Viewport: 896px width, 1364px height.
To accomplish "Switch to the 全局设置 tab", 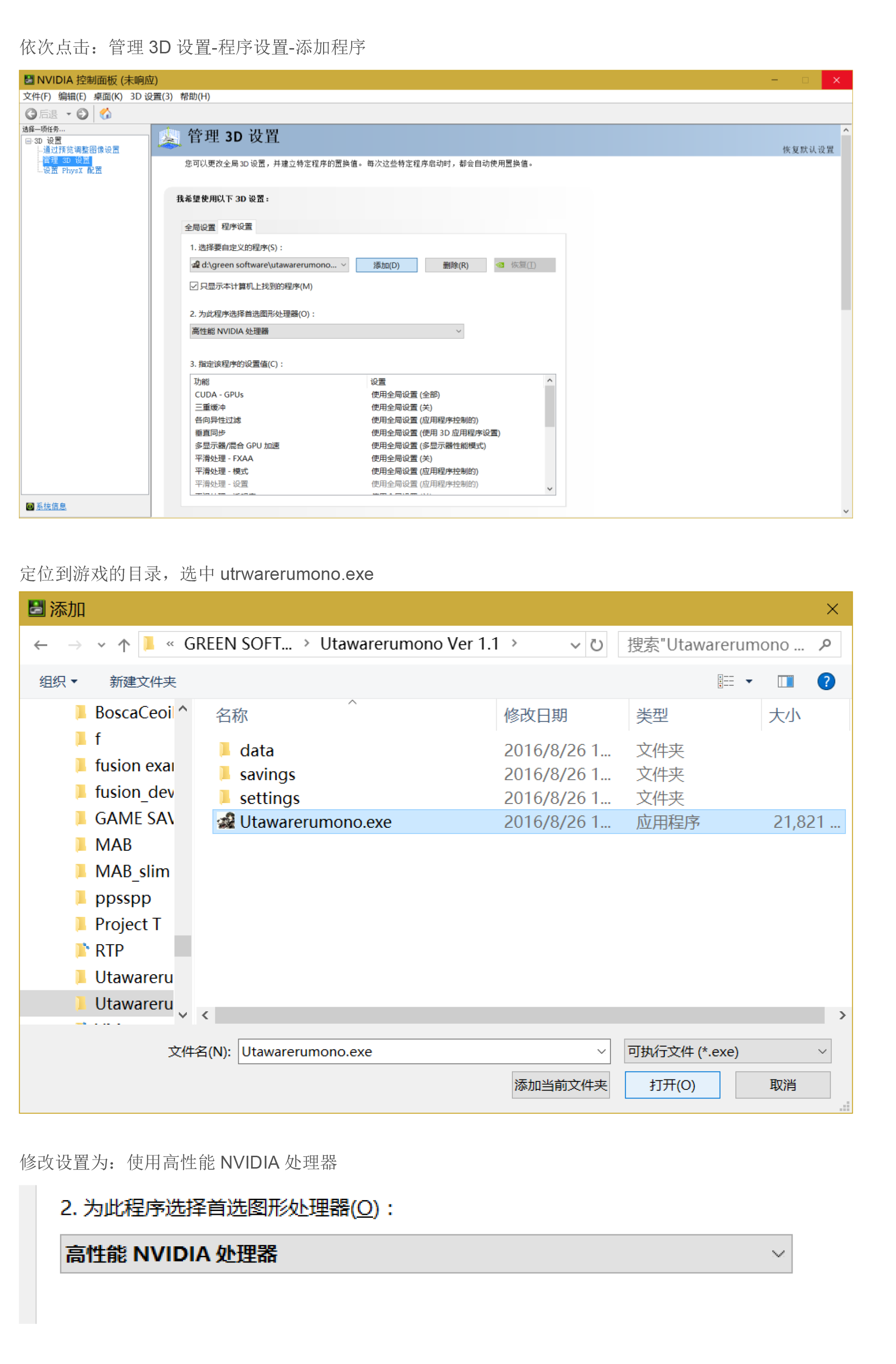I will point(200,227).
